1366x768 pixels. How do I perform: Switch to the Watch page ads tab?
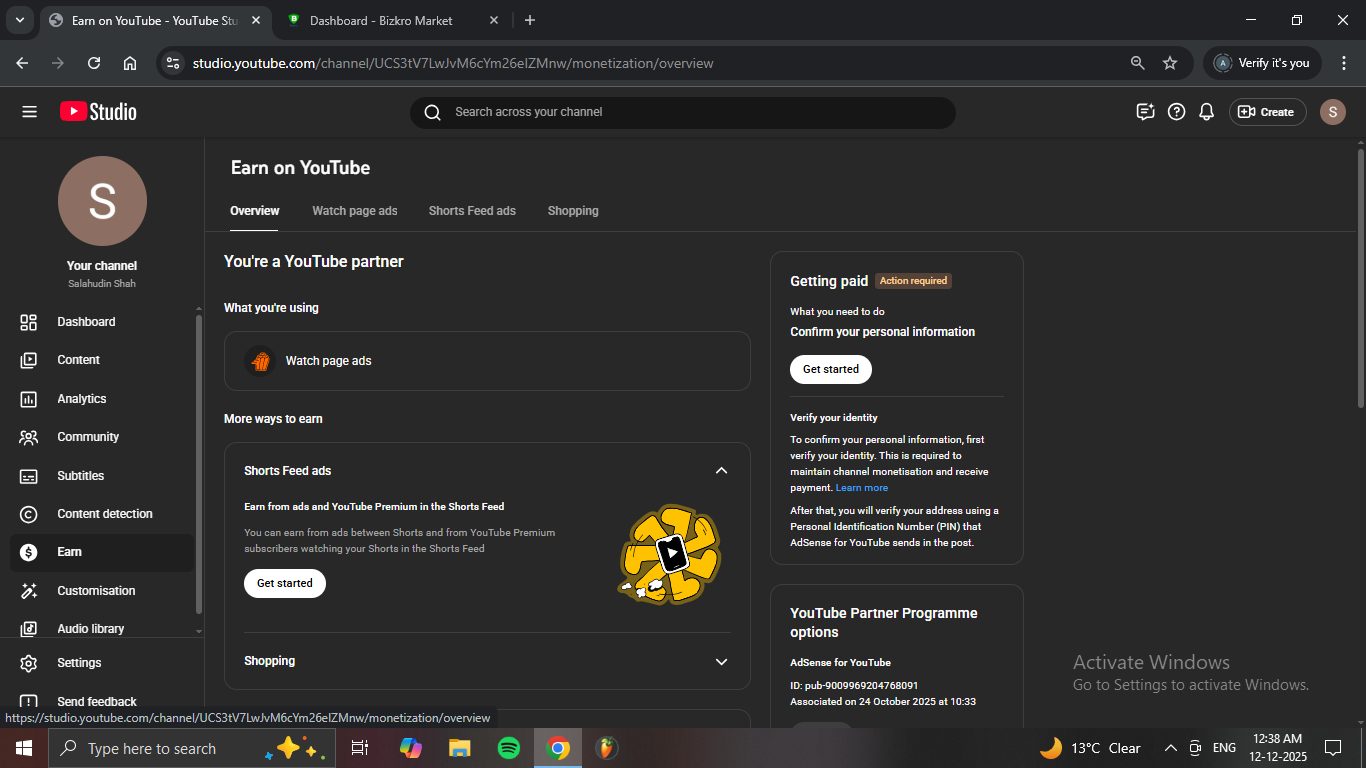tap(354, 211)
